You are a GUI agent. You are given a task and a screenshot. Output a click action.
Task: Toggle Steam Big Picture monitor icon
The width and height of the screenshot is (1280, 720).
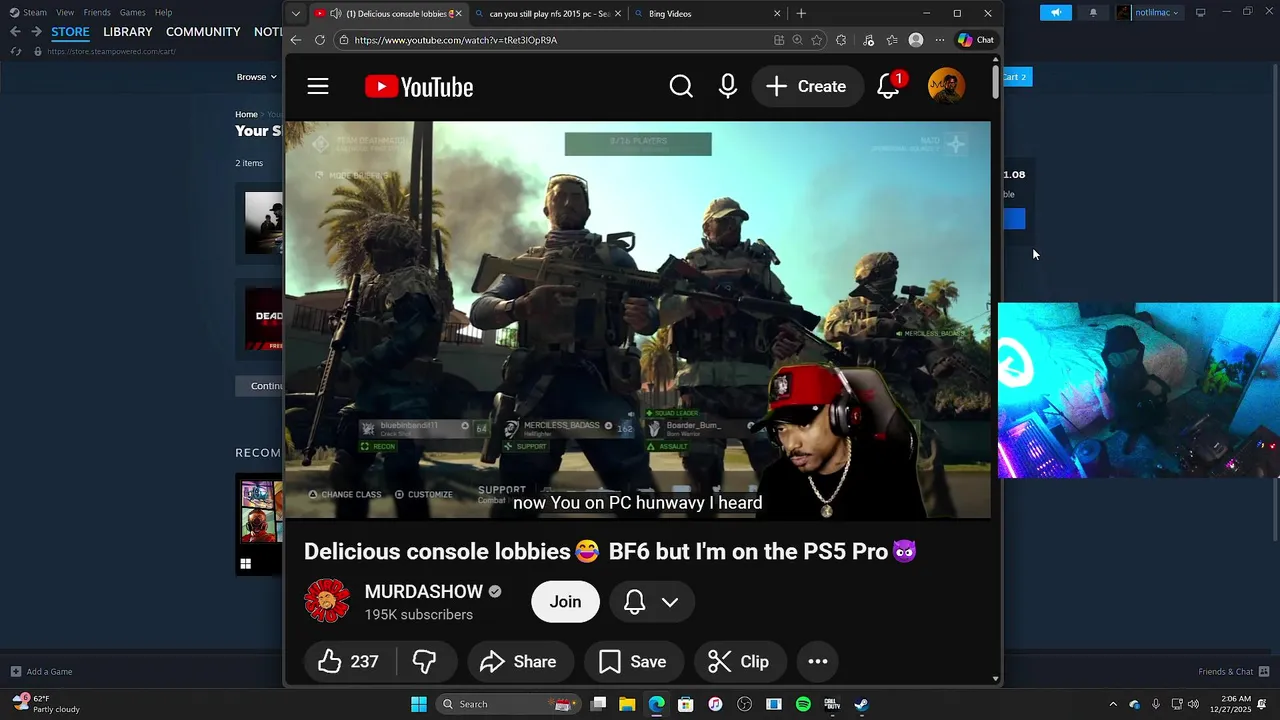point(1201,13)
